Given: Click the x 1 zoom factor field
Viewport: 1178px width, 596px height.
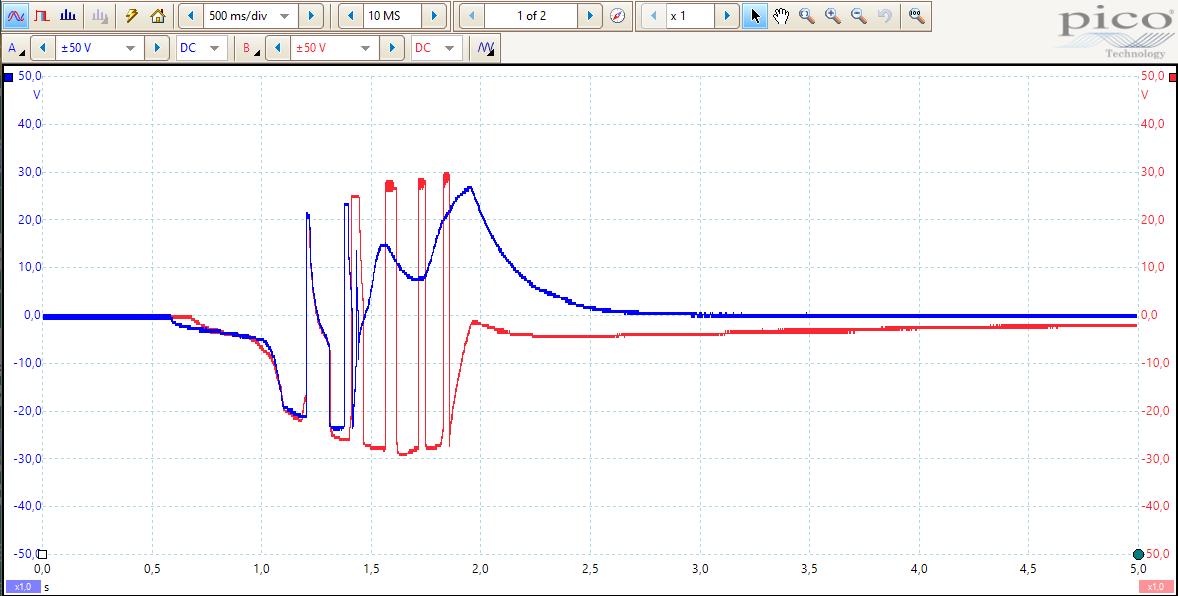Looking at the screenshot, I should [x=690, y=15].
